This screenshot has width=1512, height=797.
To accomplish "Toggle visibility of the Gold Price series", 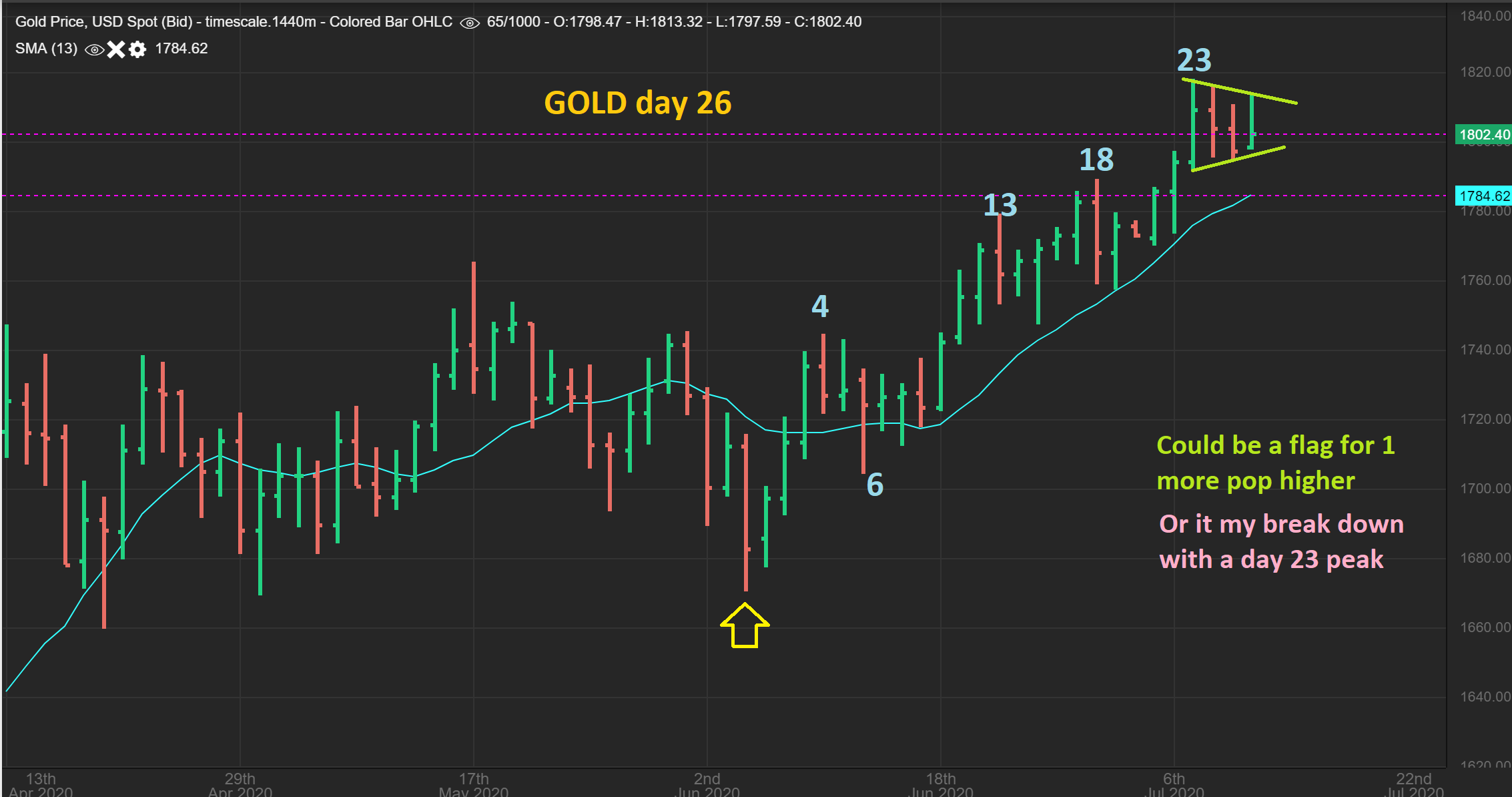I will point(470,23).
